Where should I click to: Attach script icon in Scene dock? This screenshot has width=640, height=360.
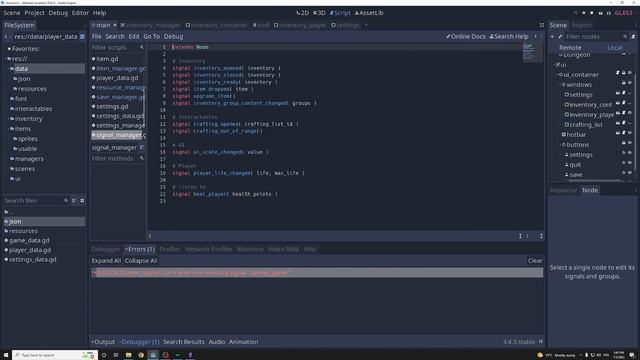pyautogui.click(x=633, y=37)
